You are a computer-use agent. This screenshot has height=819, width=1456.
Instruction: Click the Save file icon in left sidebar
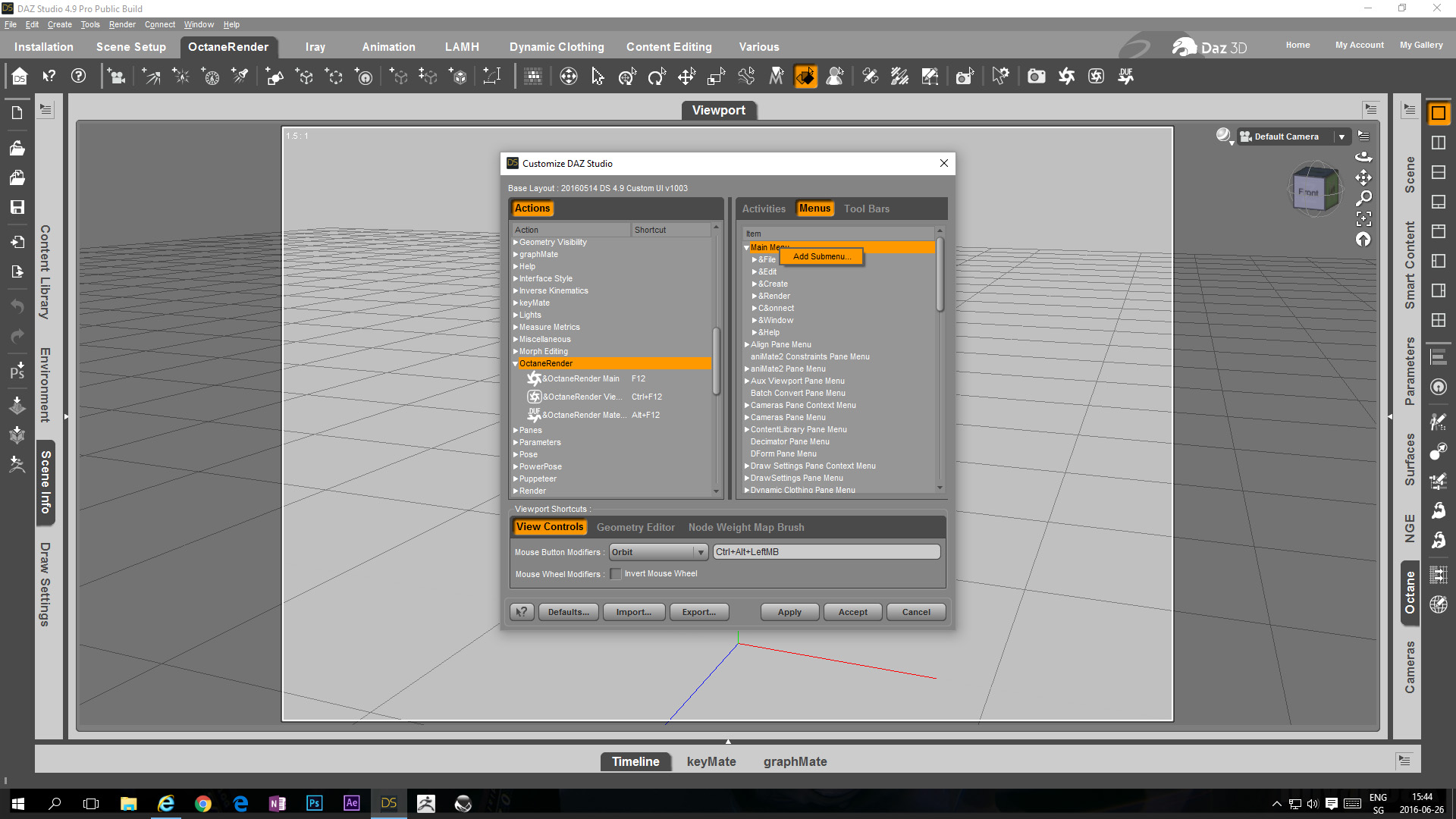coord(17,207)
